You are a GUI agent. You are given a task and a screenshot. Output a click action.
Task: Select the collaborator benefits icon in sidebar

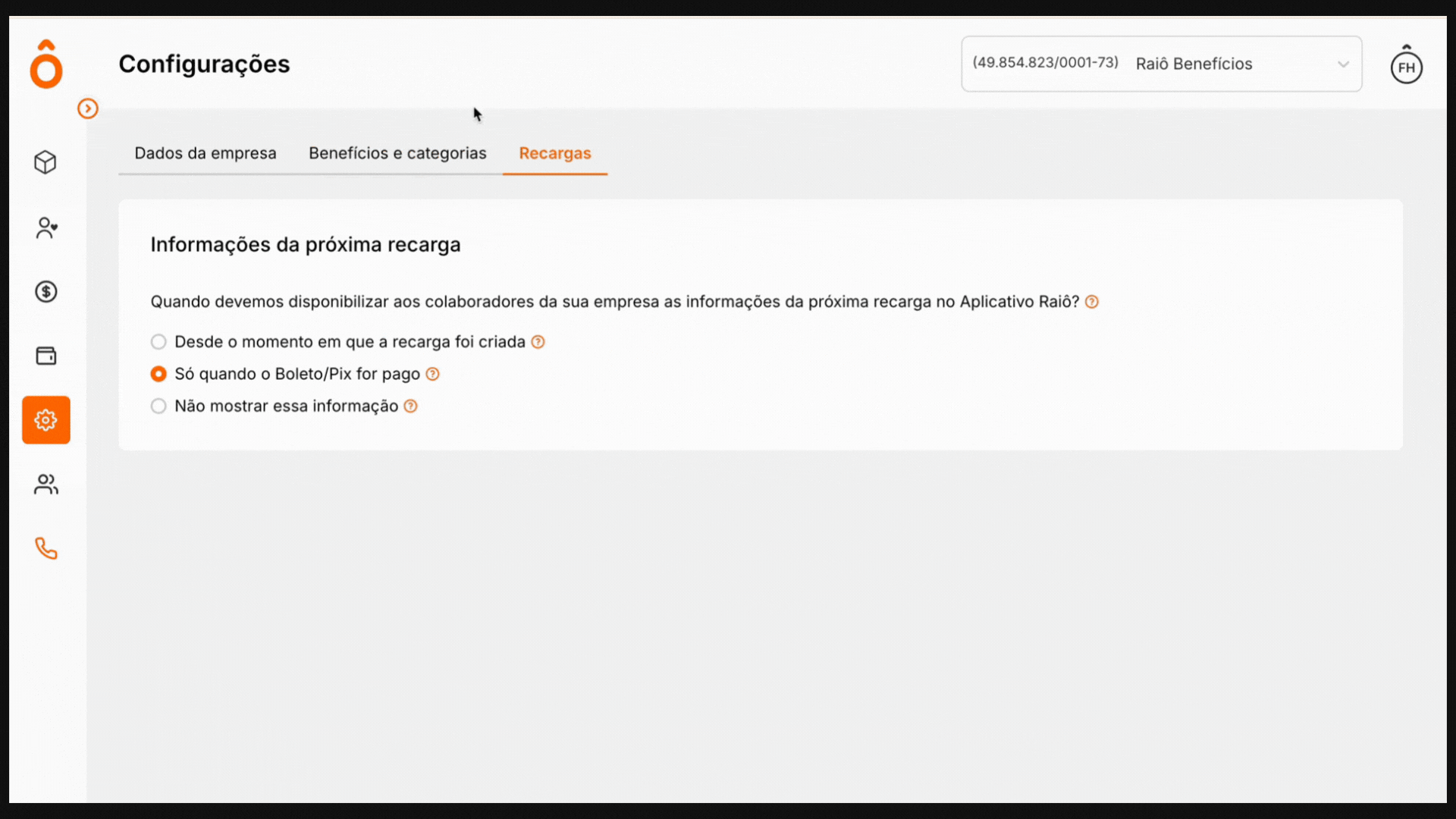pos(45,227)
